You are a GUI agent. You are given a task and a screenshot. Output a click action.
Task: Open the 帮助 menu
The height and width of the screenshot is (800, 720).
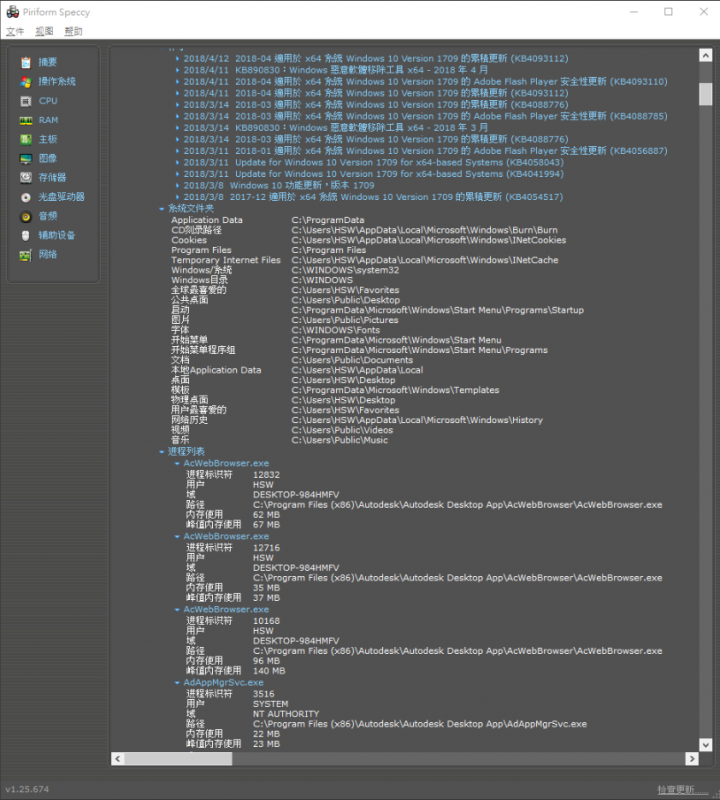[73, 32]
